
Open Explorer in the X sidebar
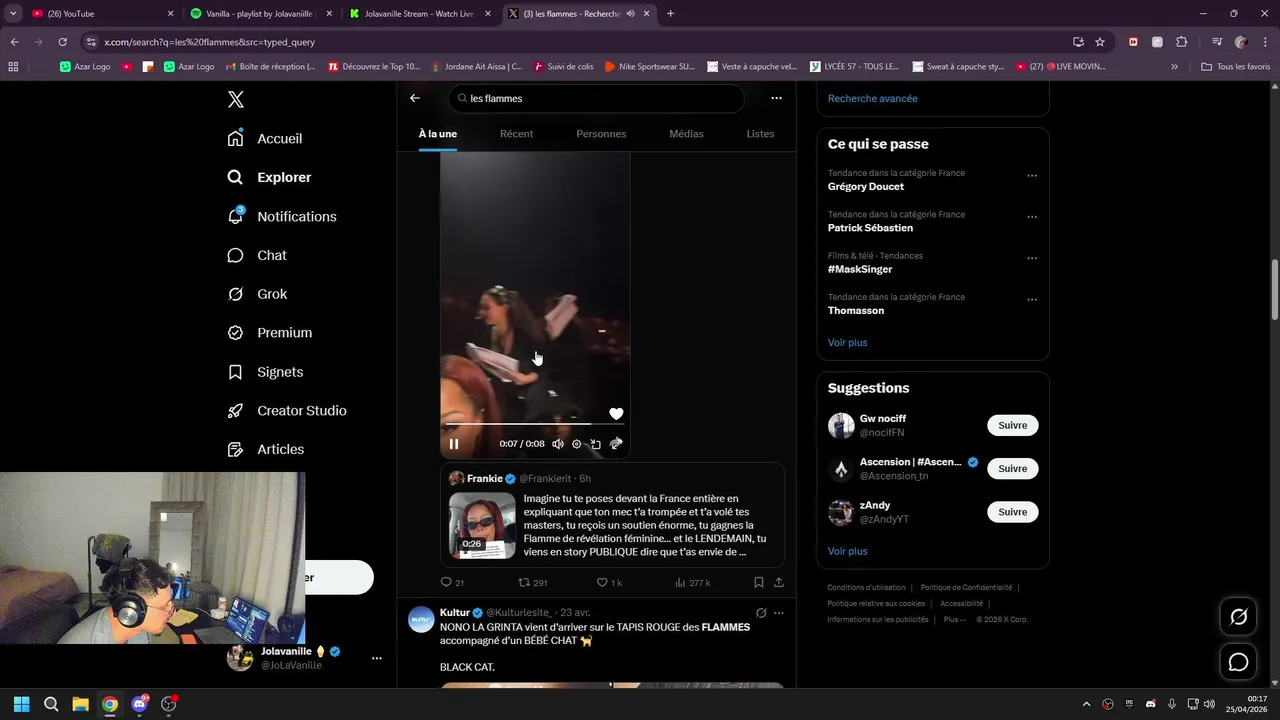(269, 177)
